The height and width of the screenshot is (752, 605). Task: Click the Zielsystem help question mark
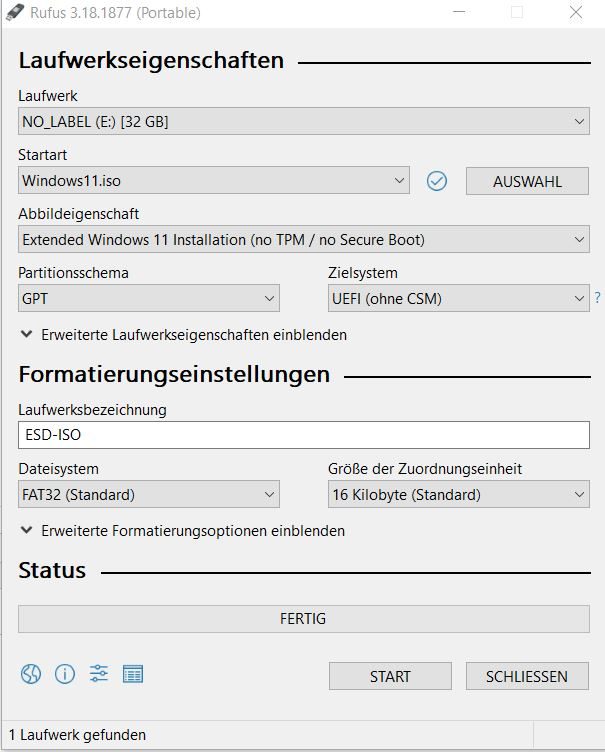[598, 298]
